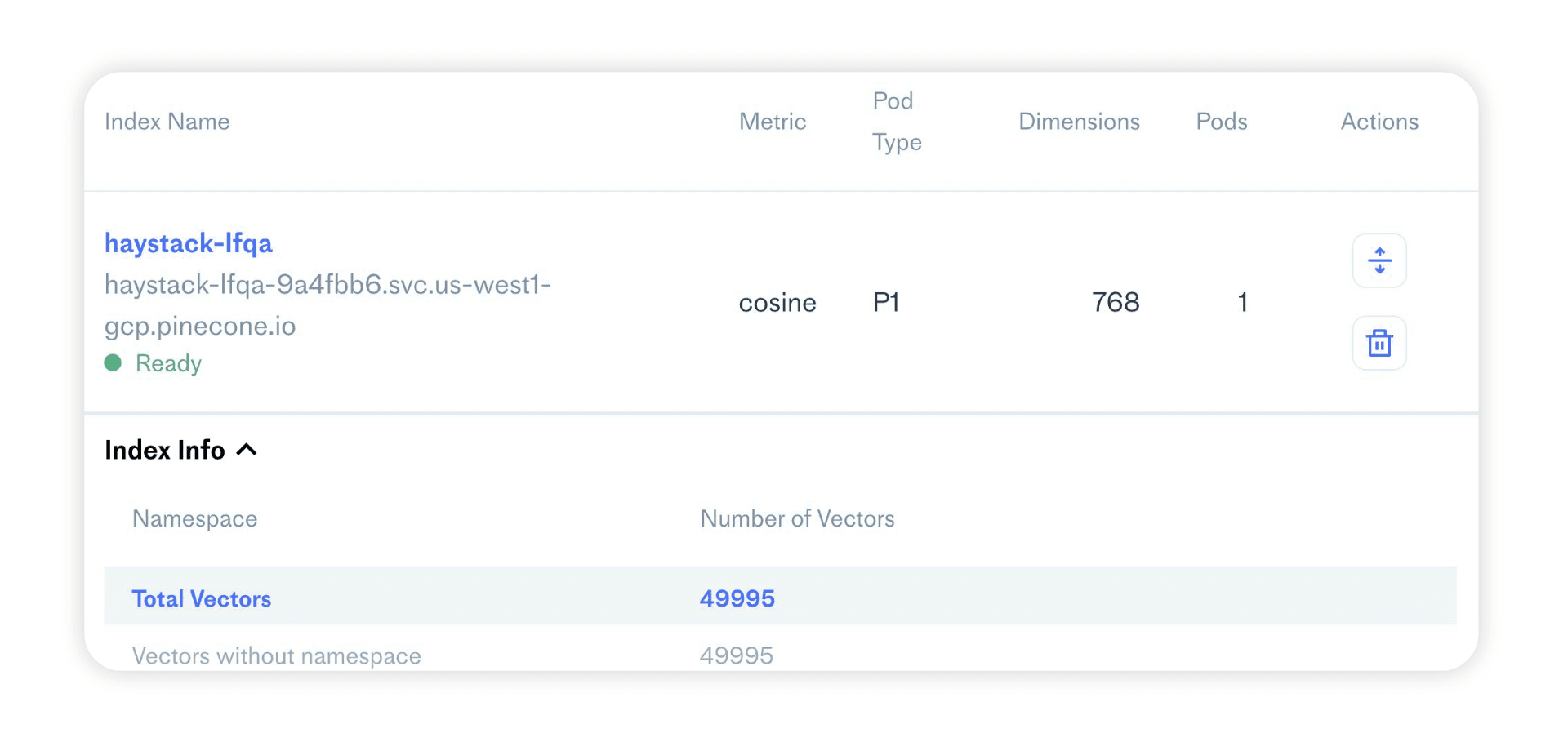
Task: Click the Dimensions column header
Action: (x=1079, y=122)
